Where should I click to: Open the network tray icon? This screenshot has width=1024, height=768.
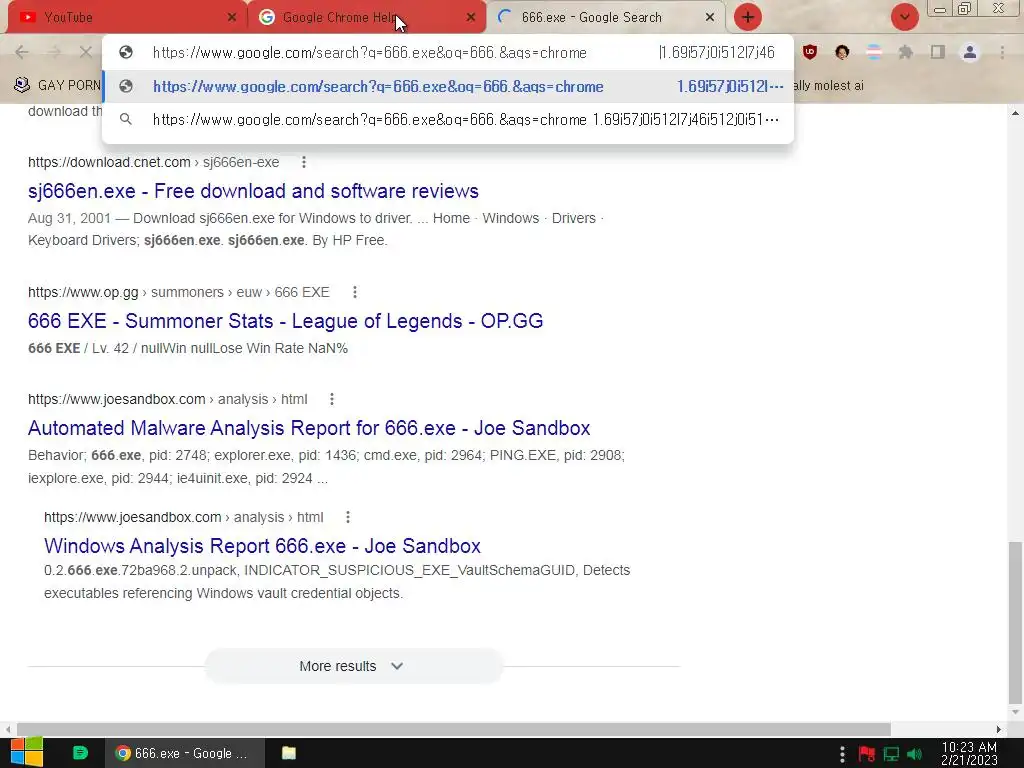coord(891,754)
